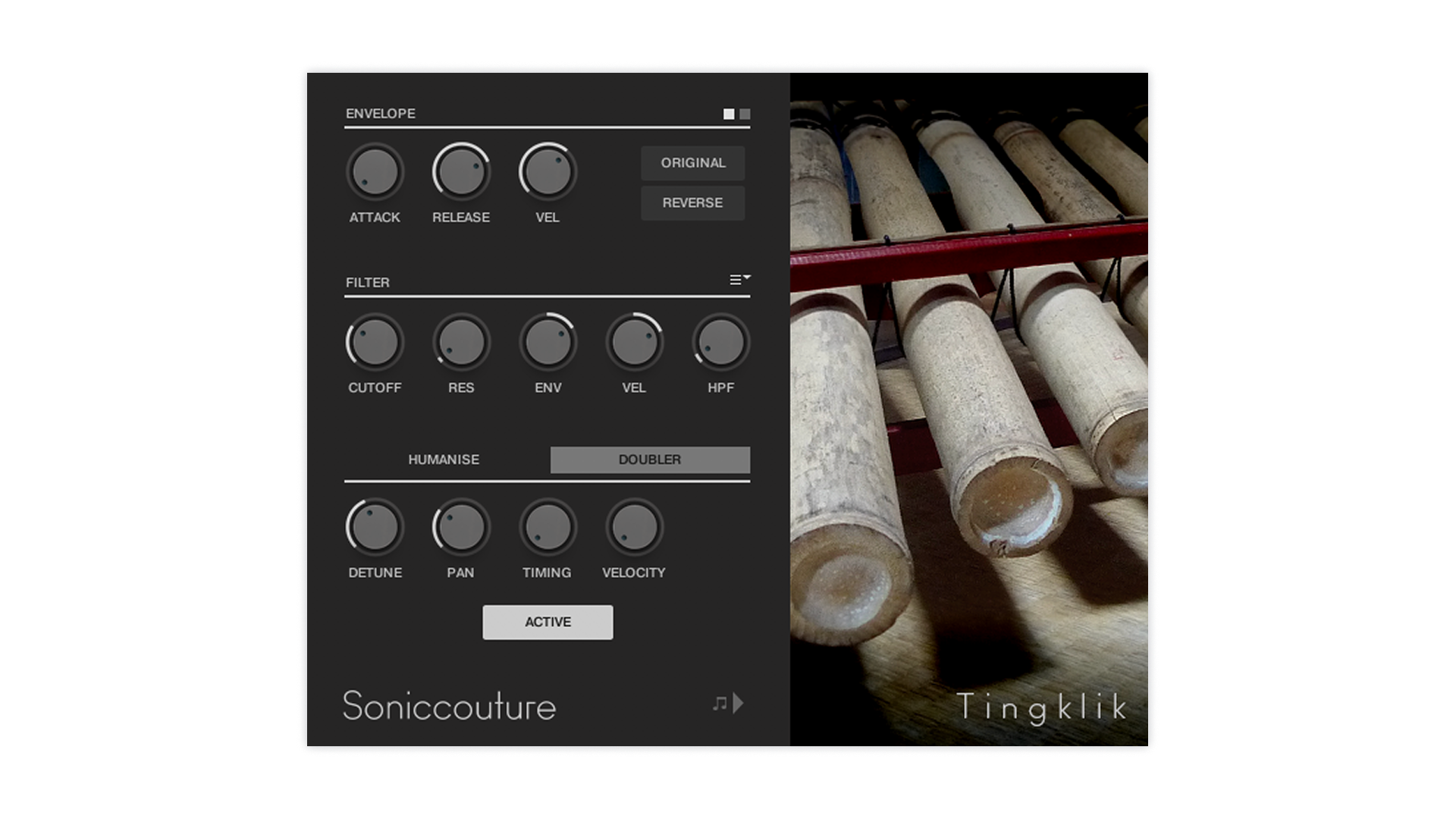Click the filter ENV knob
The image size is (1456, 819).
(x=548, y=342)
